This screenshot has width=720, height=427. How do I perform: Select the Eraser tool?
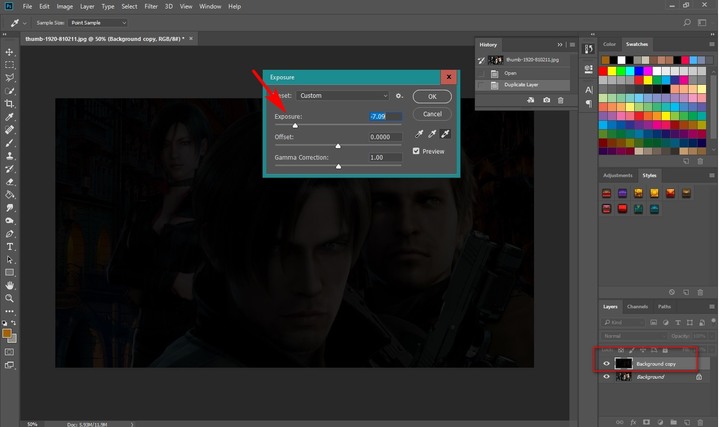point(10,182)
